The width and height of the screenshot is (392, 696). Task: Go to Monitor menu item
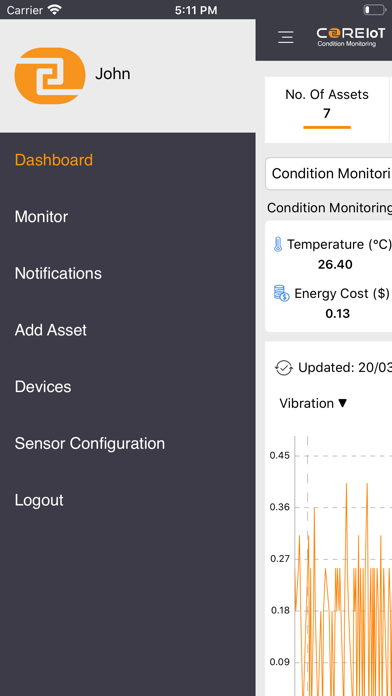(41, 217)
